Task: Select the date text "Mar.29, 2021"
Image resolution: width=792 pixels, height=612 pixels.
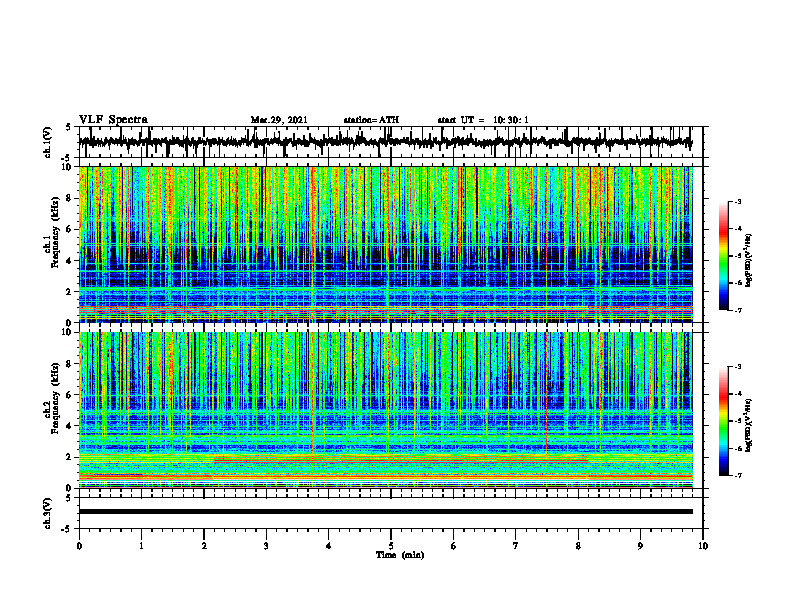Action: 279,120
